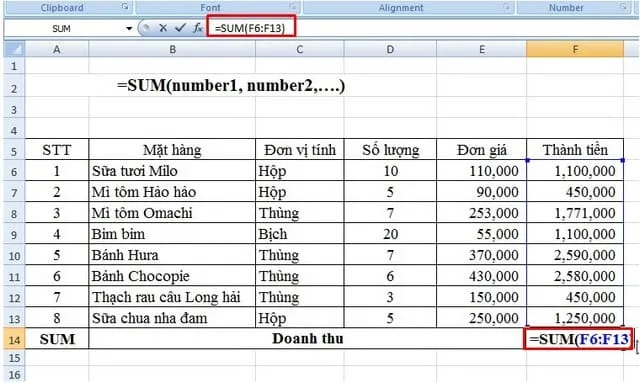Select the Bim bim cell

tap(172, 234)
